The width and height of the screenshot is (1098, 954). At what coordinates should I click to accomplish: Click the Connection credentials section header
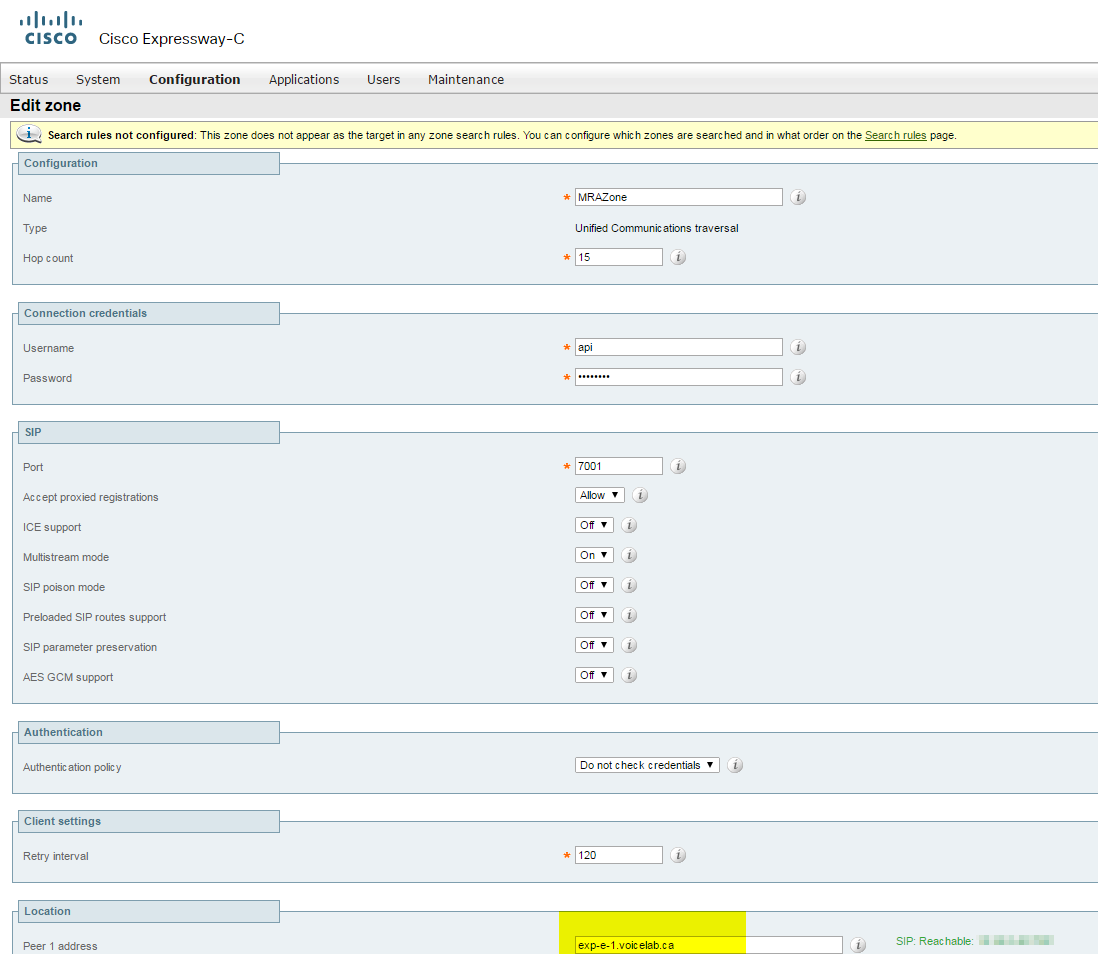pyautogui.click(x=148, y=313)
